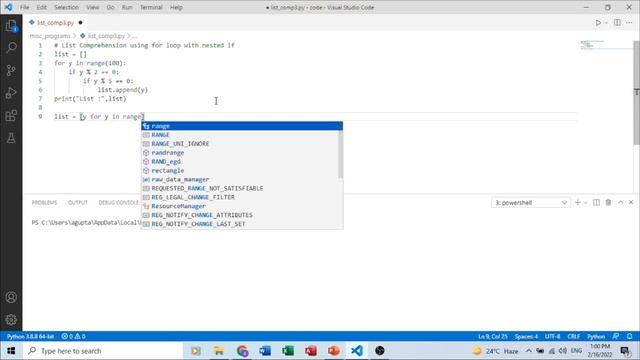
Task: Open the editor More Actions menu
Action: (629, 23)
